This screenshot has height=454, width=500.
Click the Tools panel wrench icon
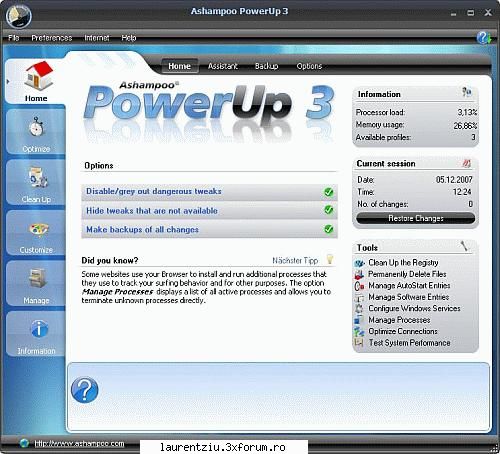(x=464, y=246)
